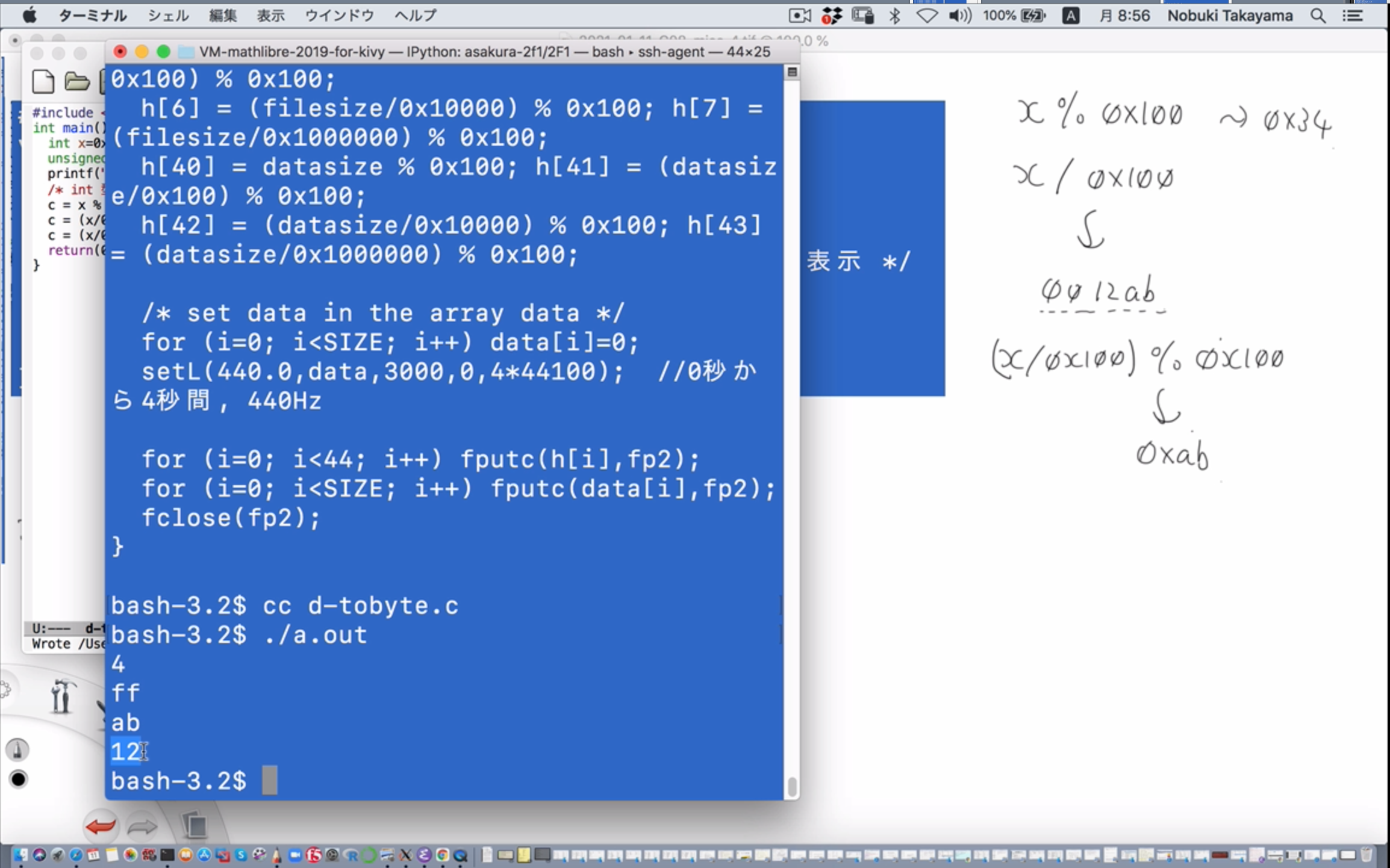Image resolution: width=1390 pixels, height=868 pixels.
Task: Open Finder from the Dock
Action: 20,855
